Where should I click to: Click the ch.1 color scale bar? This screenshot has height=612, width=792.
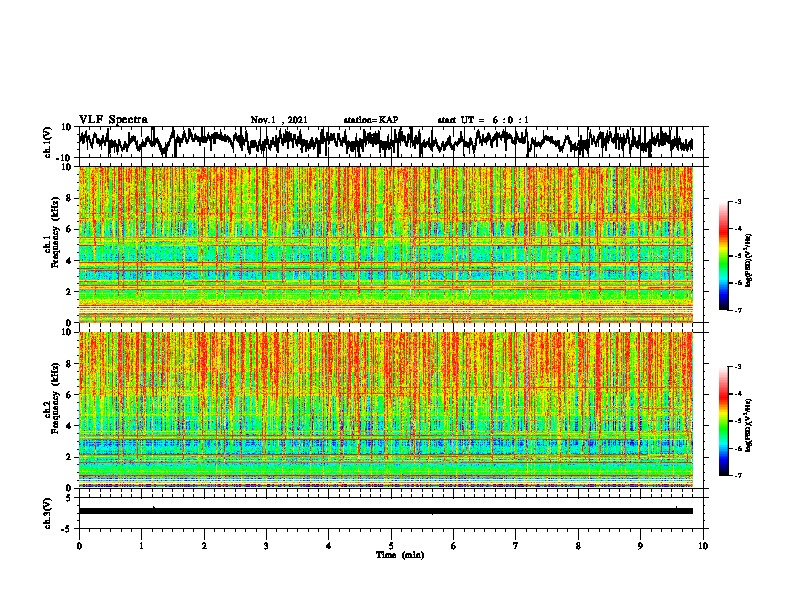click(724, 256)
